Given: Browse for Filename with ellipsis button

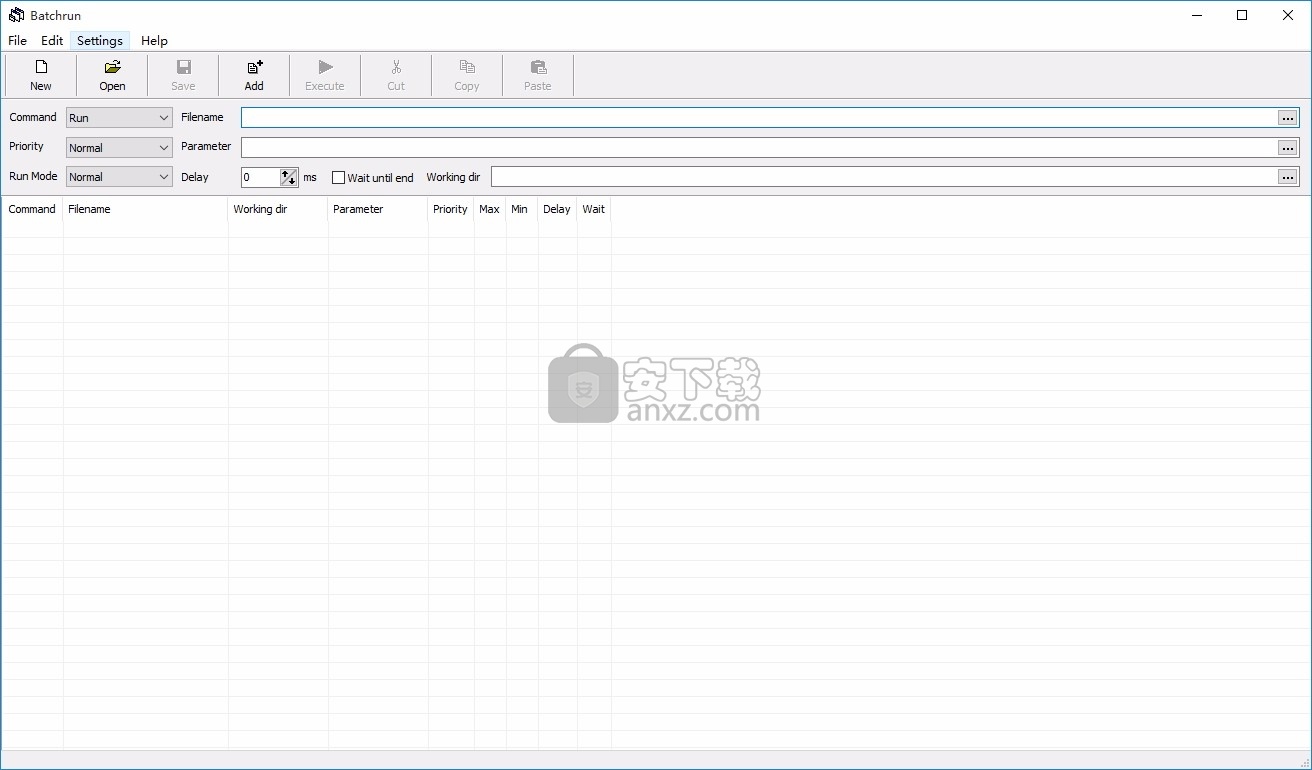Looking at the screenshot, I should (x=1287, y=118).
